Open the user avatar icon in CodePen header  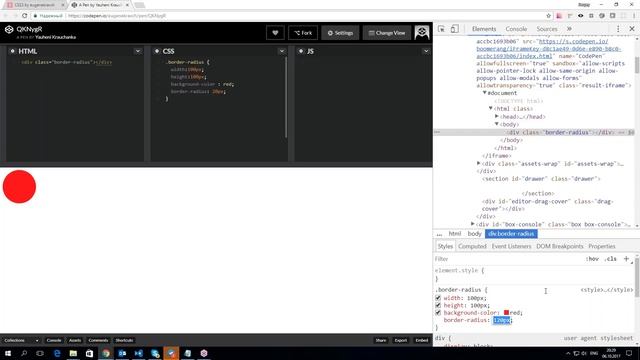pos(422,32)
